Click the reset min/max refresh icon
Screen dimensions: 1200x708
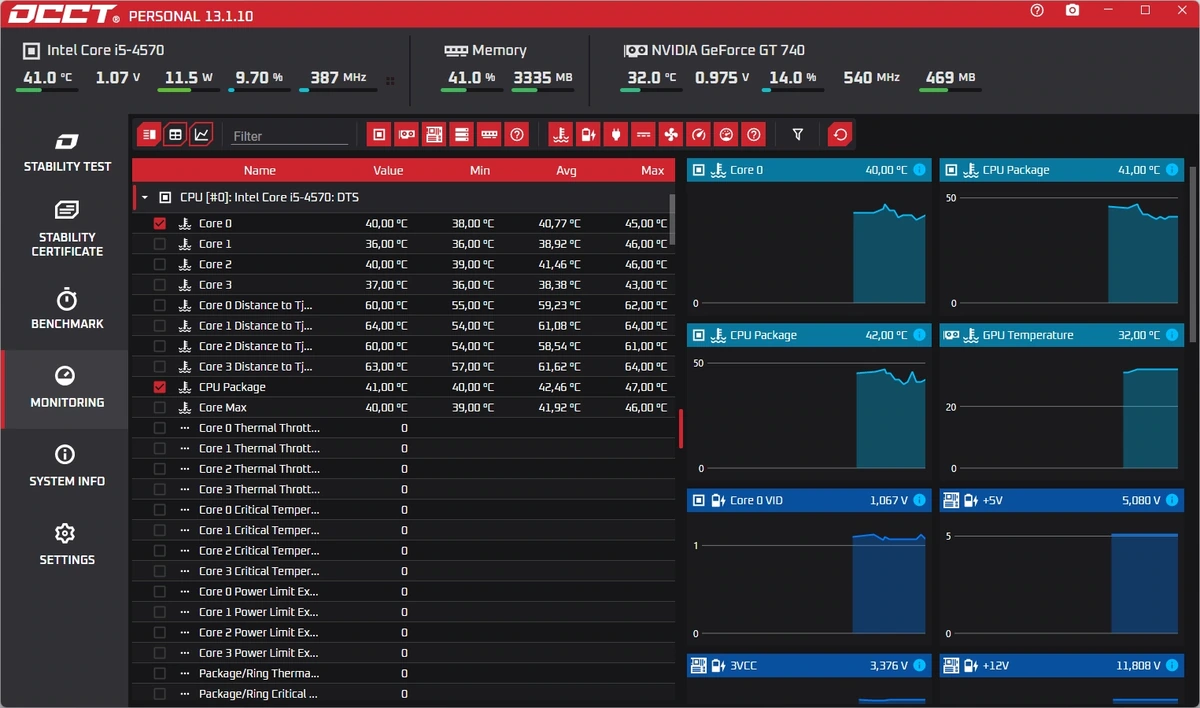pyautogui.click(x=841, y=134)
